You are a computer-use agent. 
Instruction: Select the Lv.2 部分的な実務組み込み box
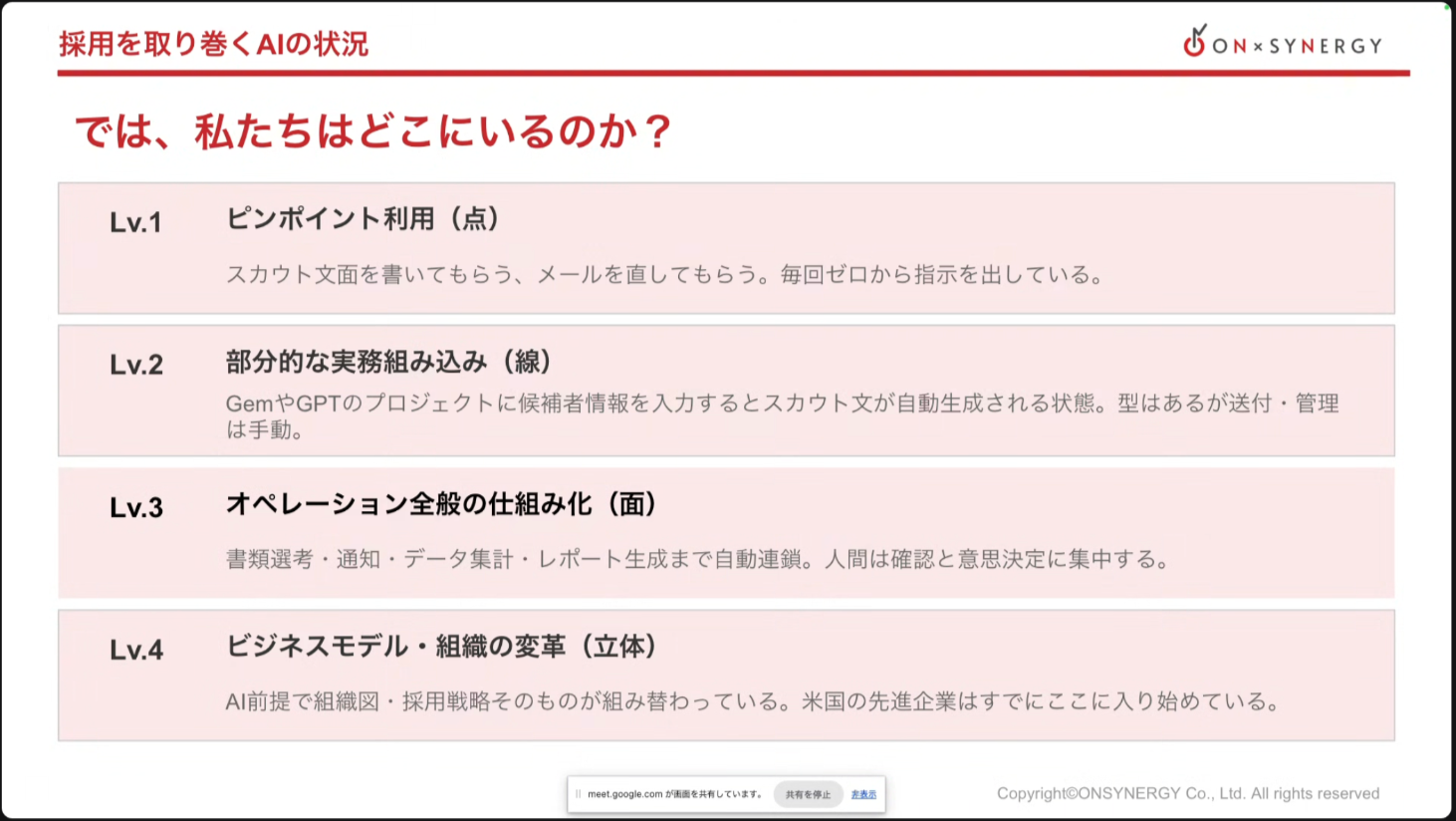[726, 391]
